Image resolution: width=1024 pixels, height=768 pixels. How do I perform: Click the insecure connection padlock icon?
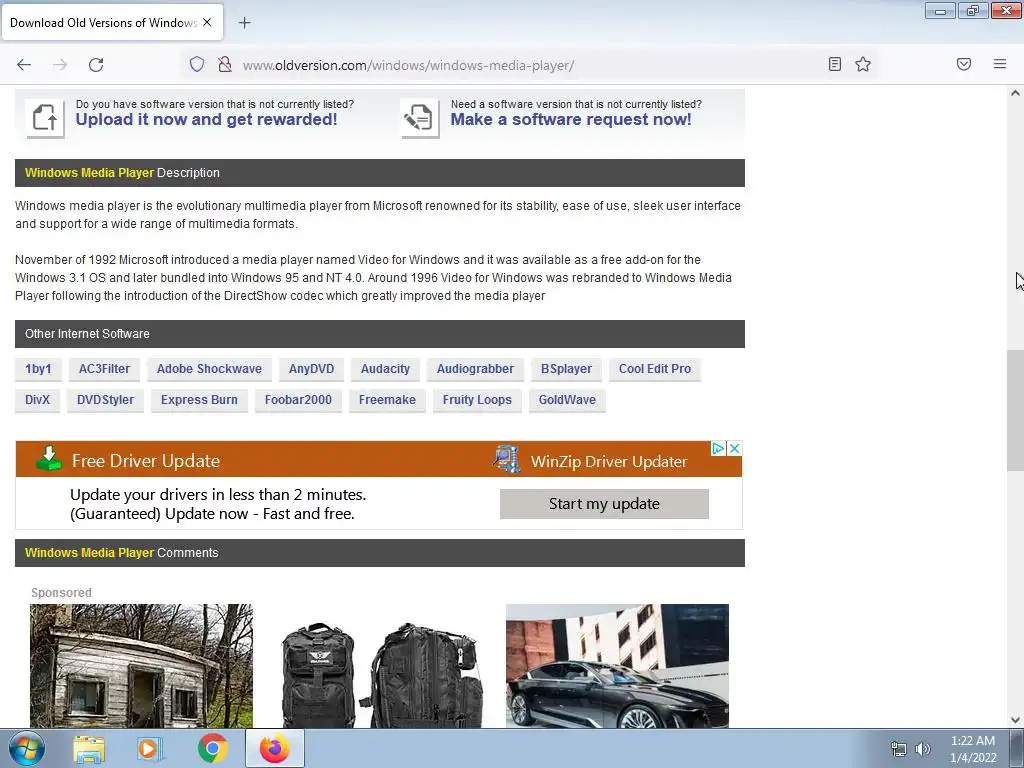[225, 64]
